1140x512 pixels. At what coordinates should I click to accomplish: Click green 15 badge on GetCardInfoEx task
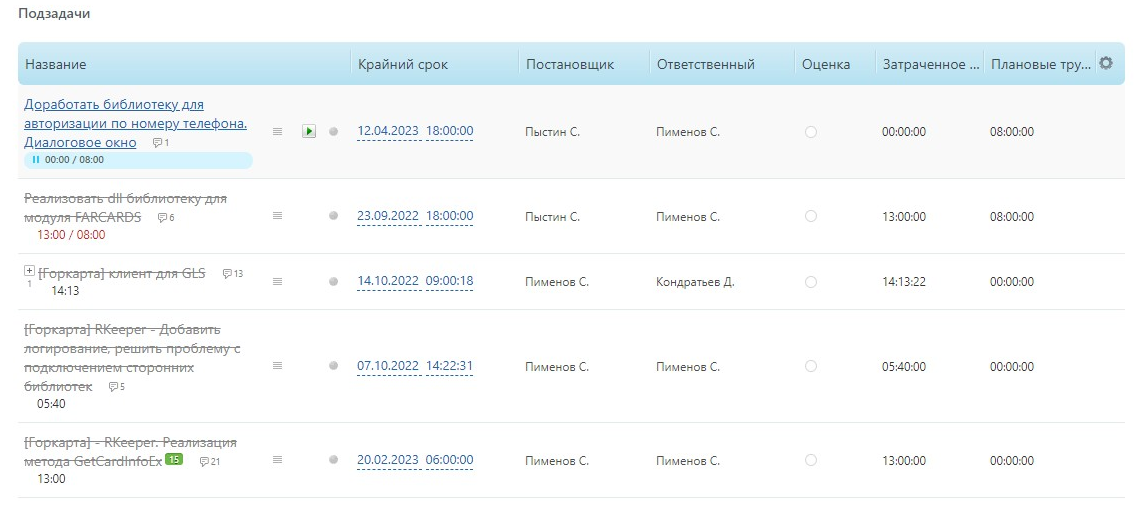point(174,459)
